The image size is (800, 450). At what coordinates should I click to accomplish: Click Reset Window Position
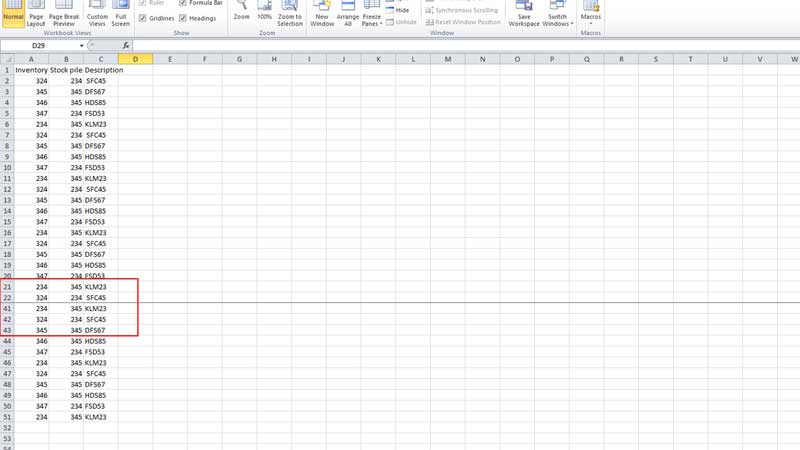[463, 22]
